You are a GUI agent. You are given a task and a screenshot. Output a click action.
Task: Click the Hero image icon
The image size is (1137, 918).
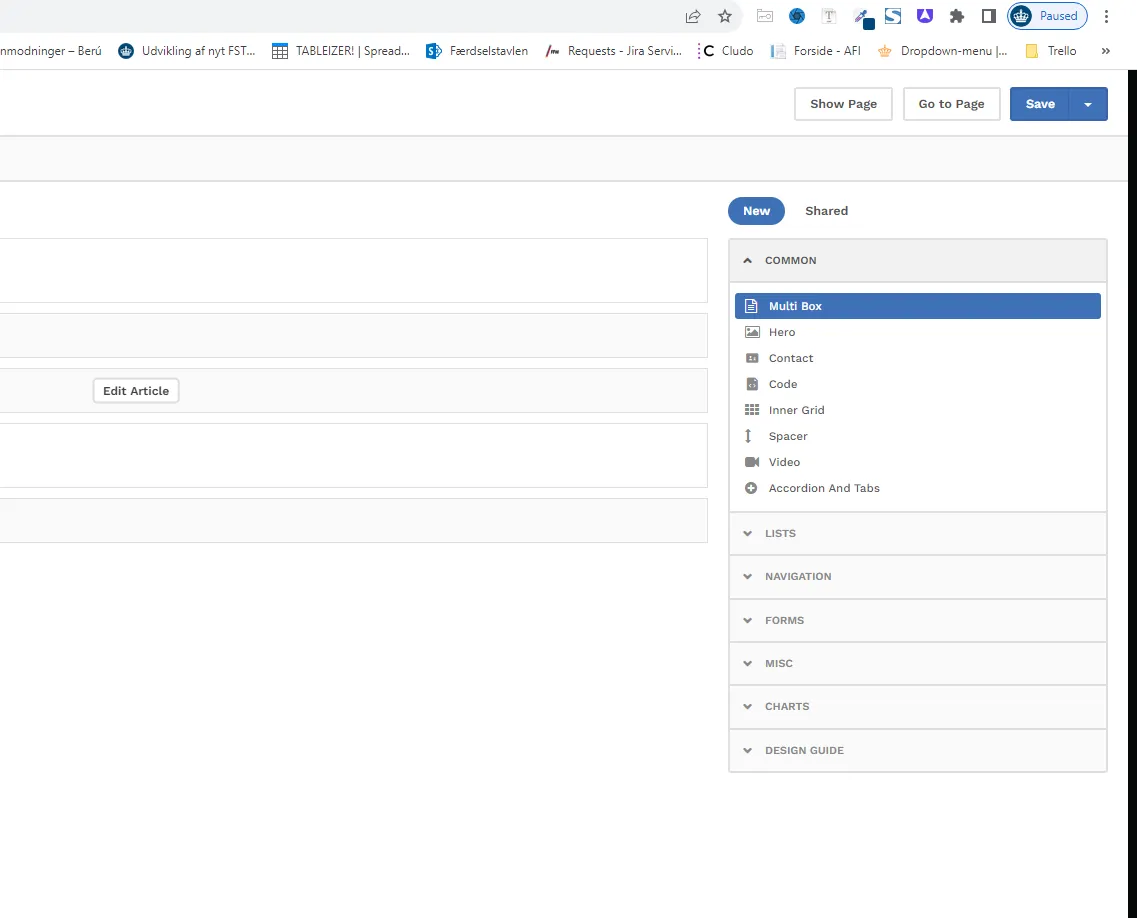pos(752,332)
